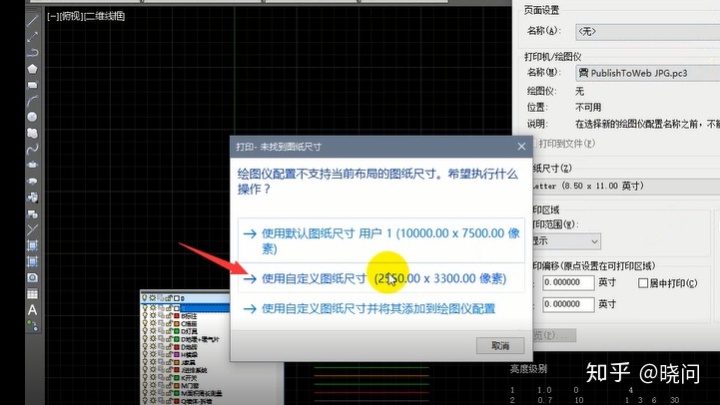Select the Construction Line tool
The width and height of the screenshot is (720, 405).
32,37
